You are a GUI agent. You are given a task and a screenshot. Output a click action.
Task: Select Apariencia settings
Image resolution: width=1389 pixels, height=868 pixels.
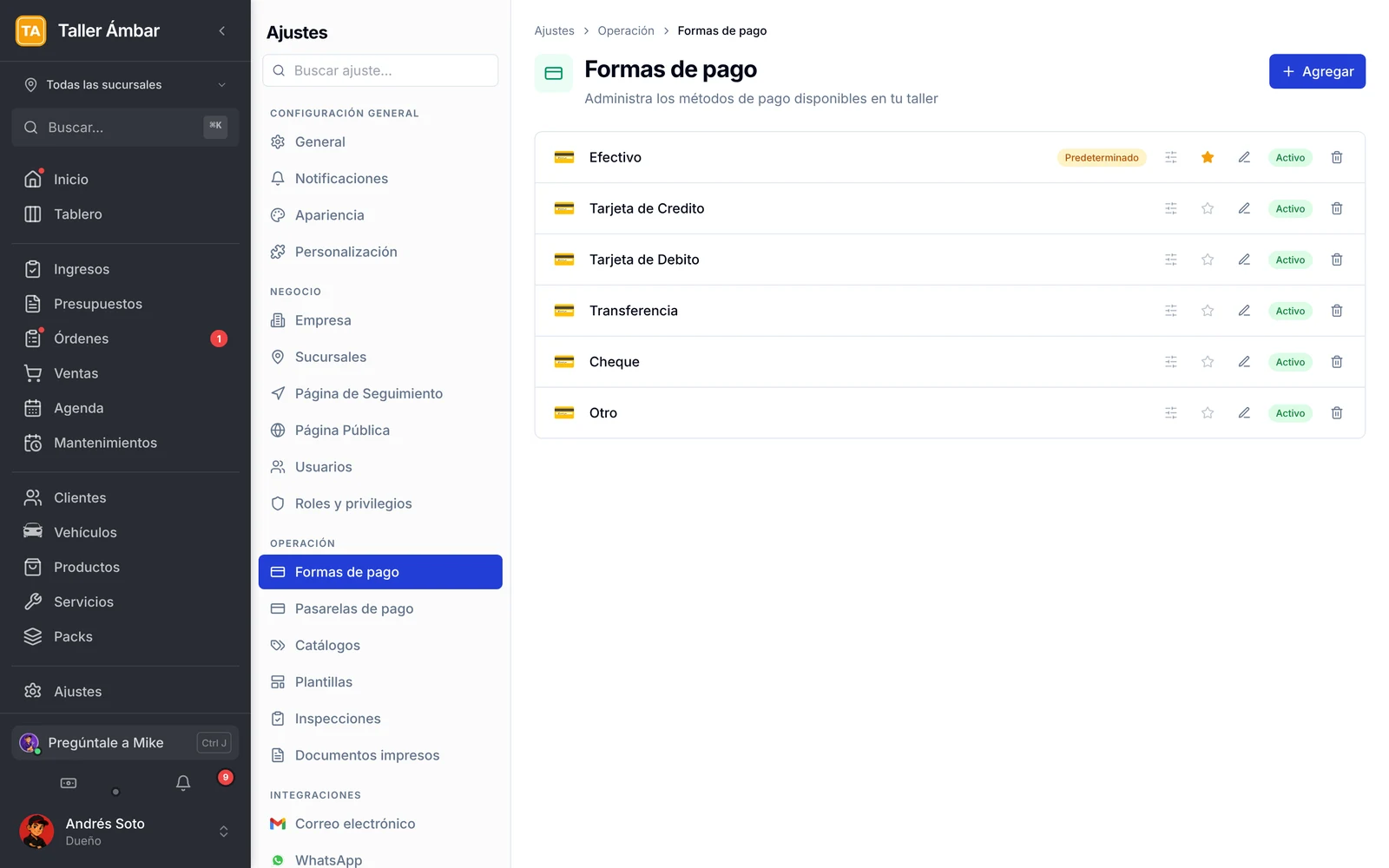[x=380, y=215]
